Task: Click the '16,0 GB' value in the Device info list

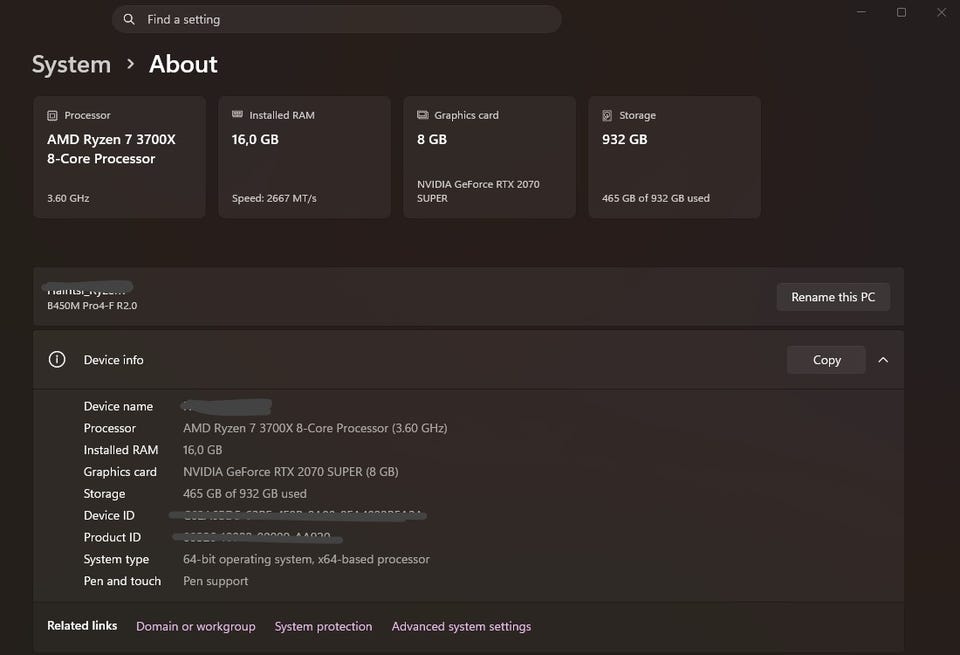Action: 203,450
